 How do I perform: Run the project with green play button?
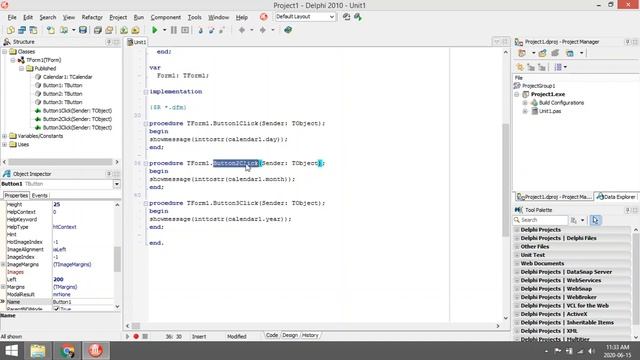pyautogui.click(x=155, y=30)
